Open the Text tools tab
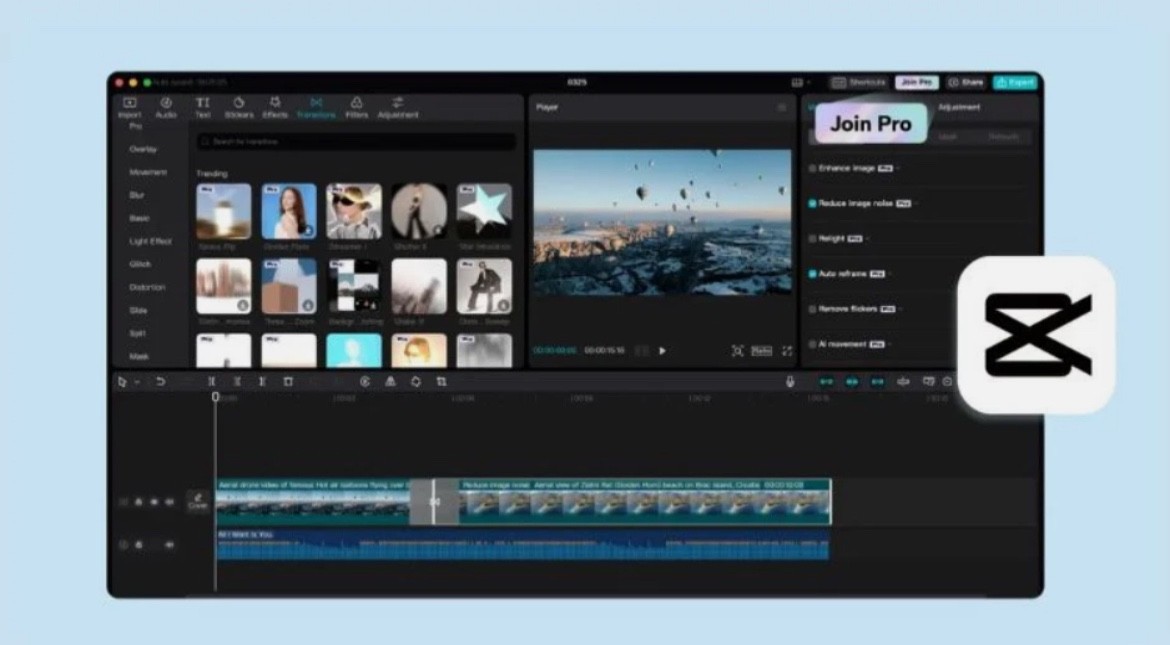 point(202,108)
